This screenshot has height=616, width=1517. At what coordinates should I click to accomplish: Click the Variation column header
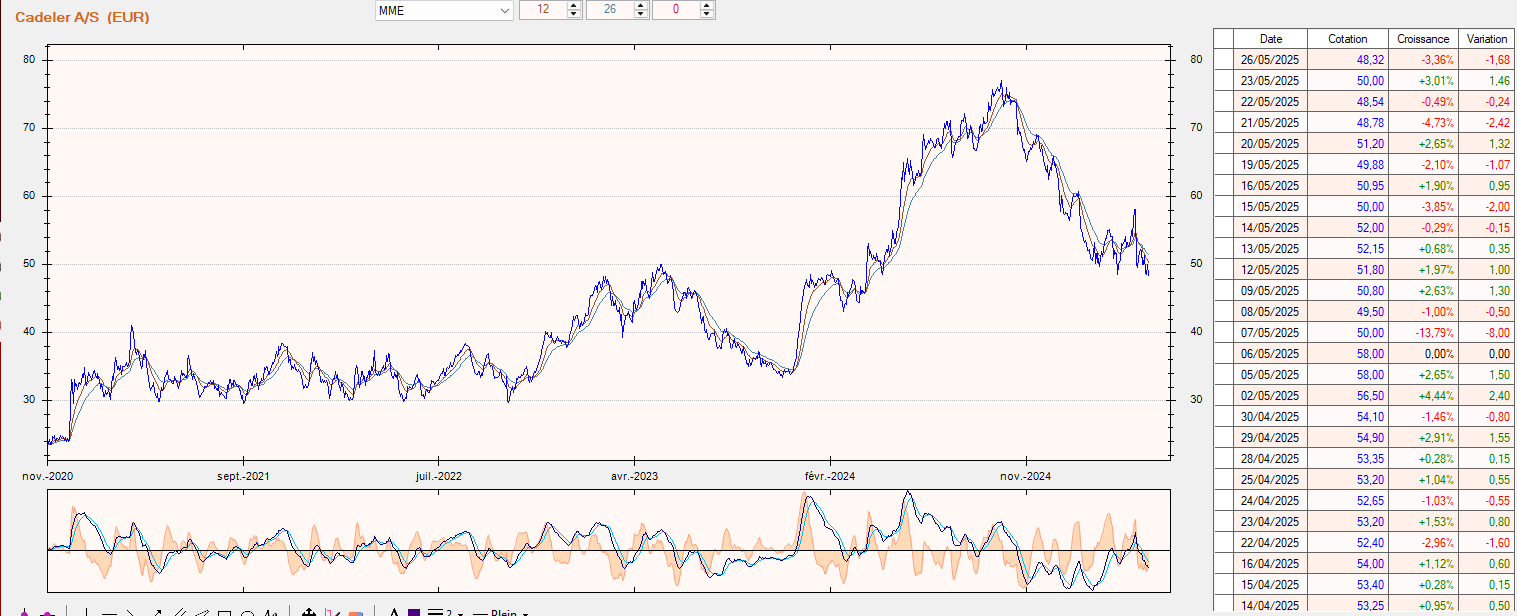tap(1486, 39)
